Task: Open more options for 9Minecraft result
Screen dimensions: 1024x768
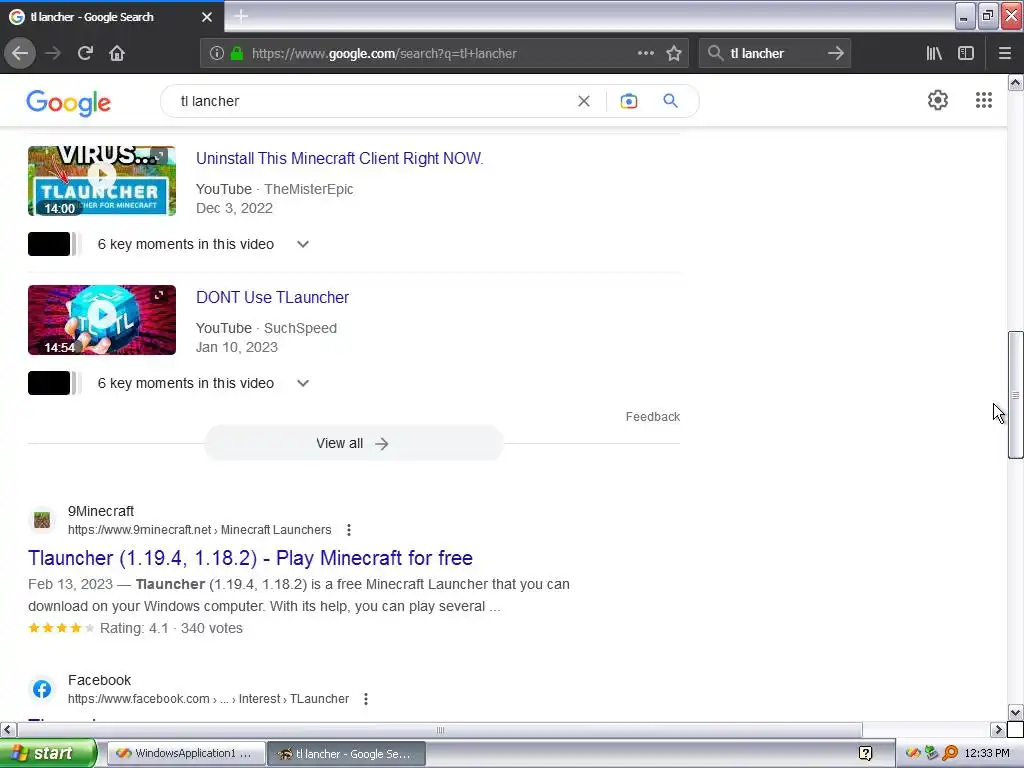Action: (x=349, y=530)
